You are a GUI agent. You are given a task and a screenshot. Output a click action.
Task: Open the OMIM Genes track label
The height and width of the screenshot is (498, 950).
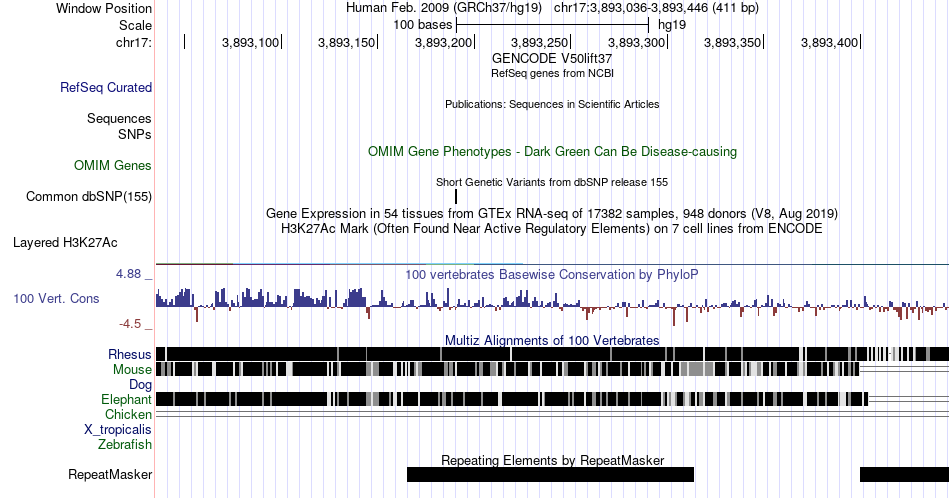pyautogui.click(x=113, y=165)
